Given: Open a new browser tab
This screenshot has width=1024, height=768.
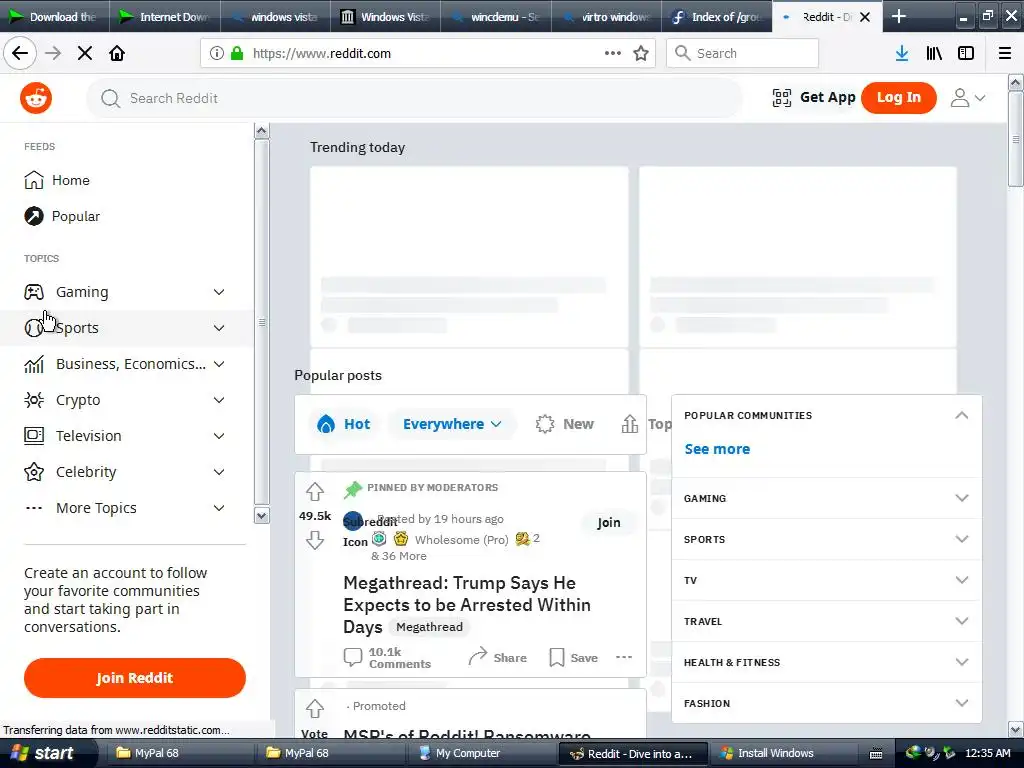Looking at the screenshot, I should click(899, 16).
